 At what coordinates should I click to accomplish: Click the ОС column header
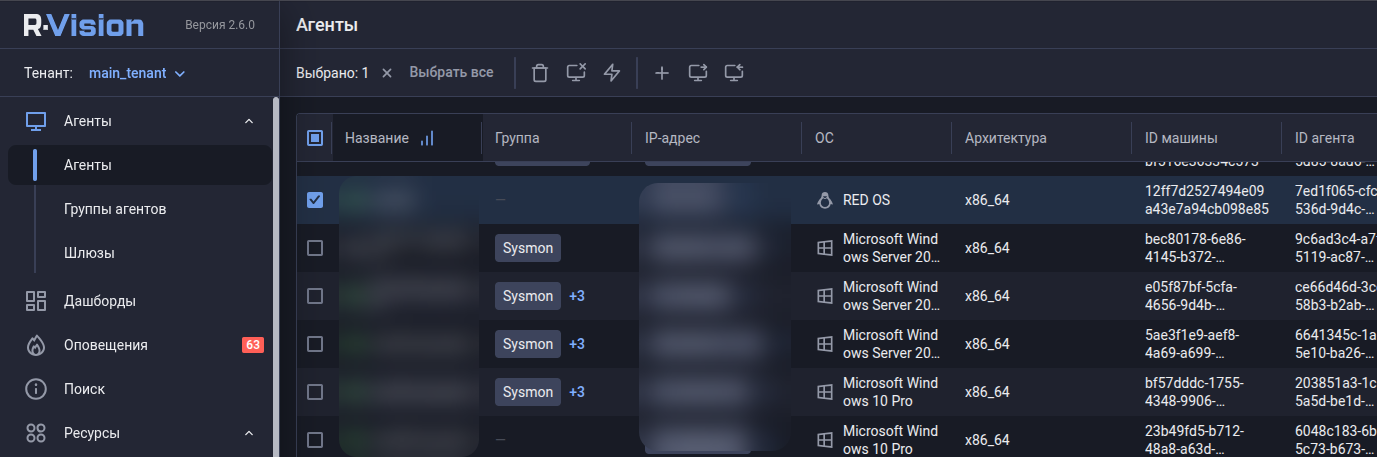[824, 138]
